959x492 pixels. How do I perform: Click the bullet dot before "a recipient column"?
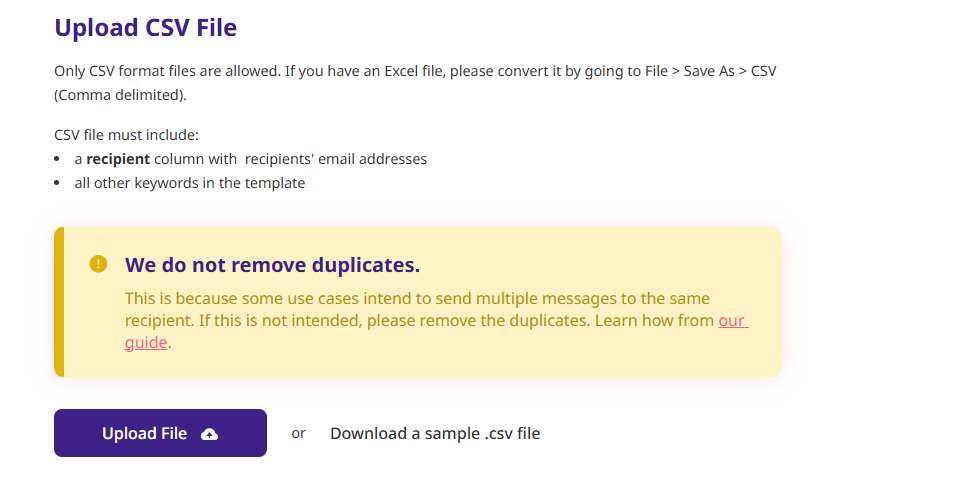(x=58, y=159)
